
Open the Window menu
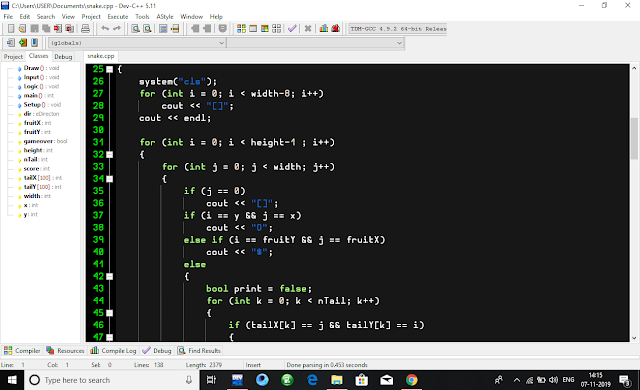click(191, 17)
